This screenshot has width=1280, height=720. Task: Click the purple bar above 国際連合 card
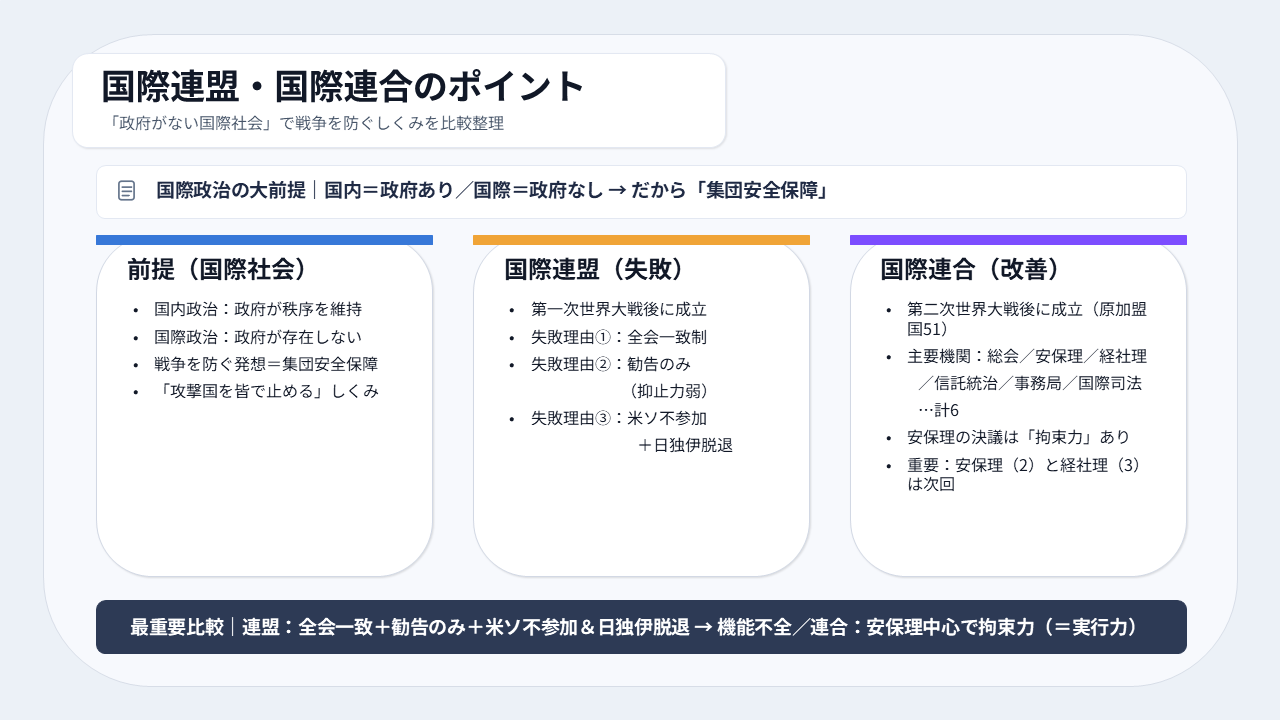pyautogui.click(x=1018, y=240)
